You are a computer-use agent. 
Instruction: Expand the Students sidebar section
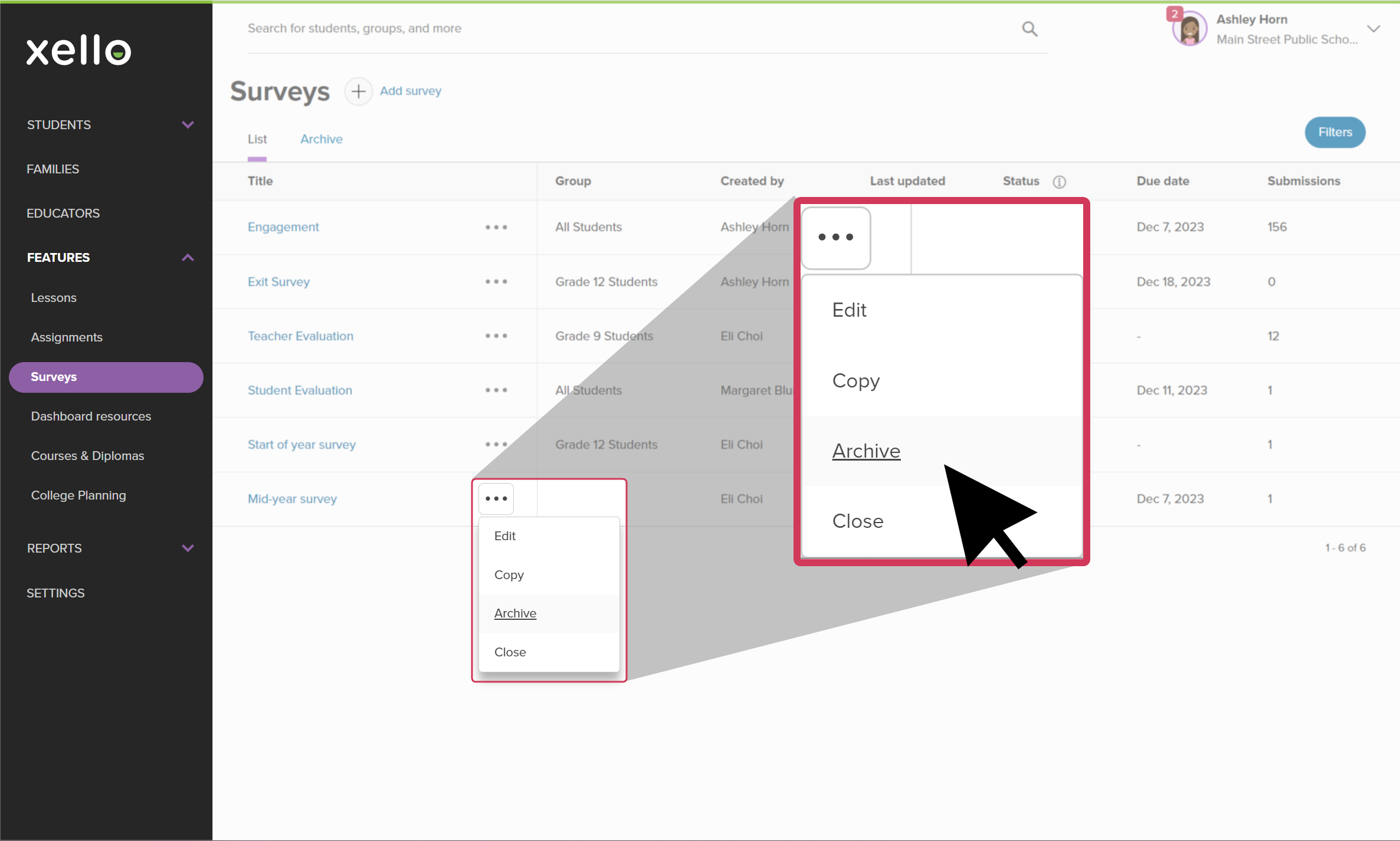[188, 124]
